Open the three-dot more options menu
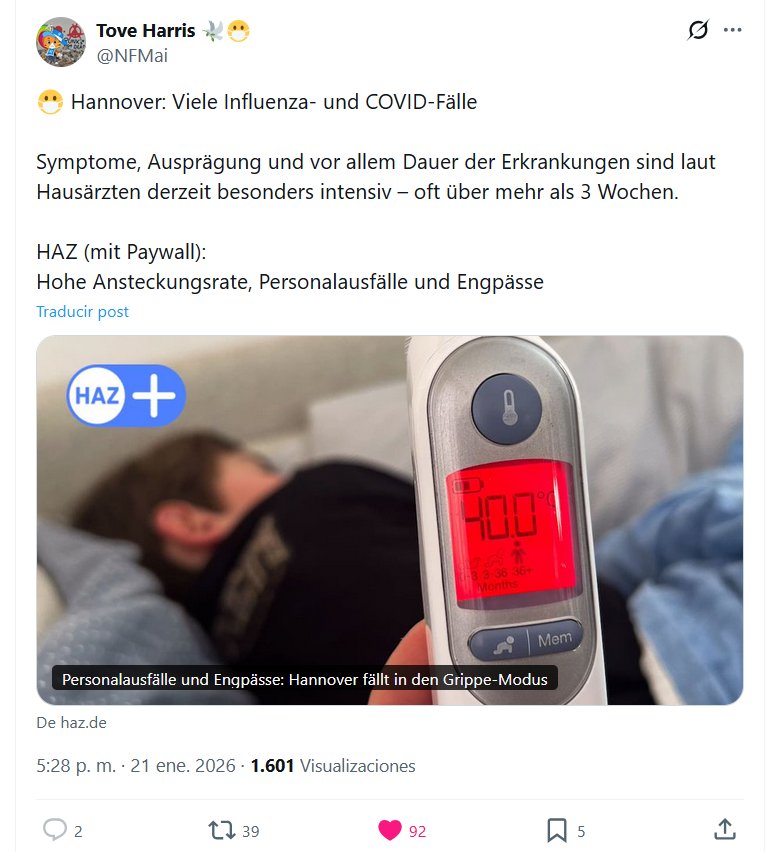This screenshot has width=768, height=852. click(x=733, y=30)
